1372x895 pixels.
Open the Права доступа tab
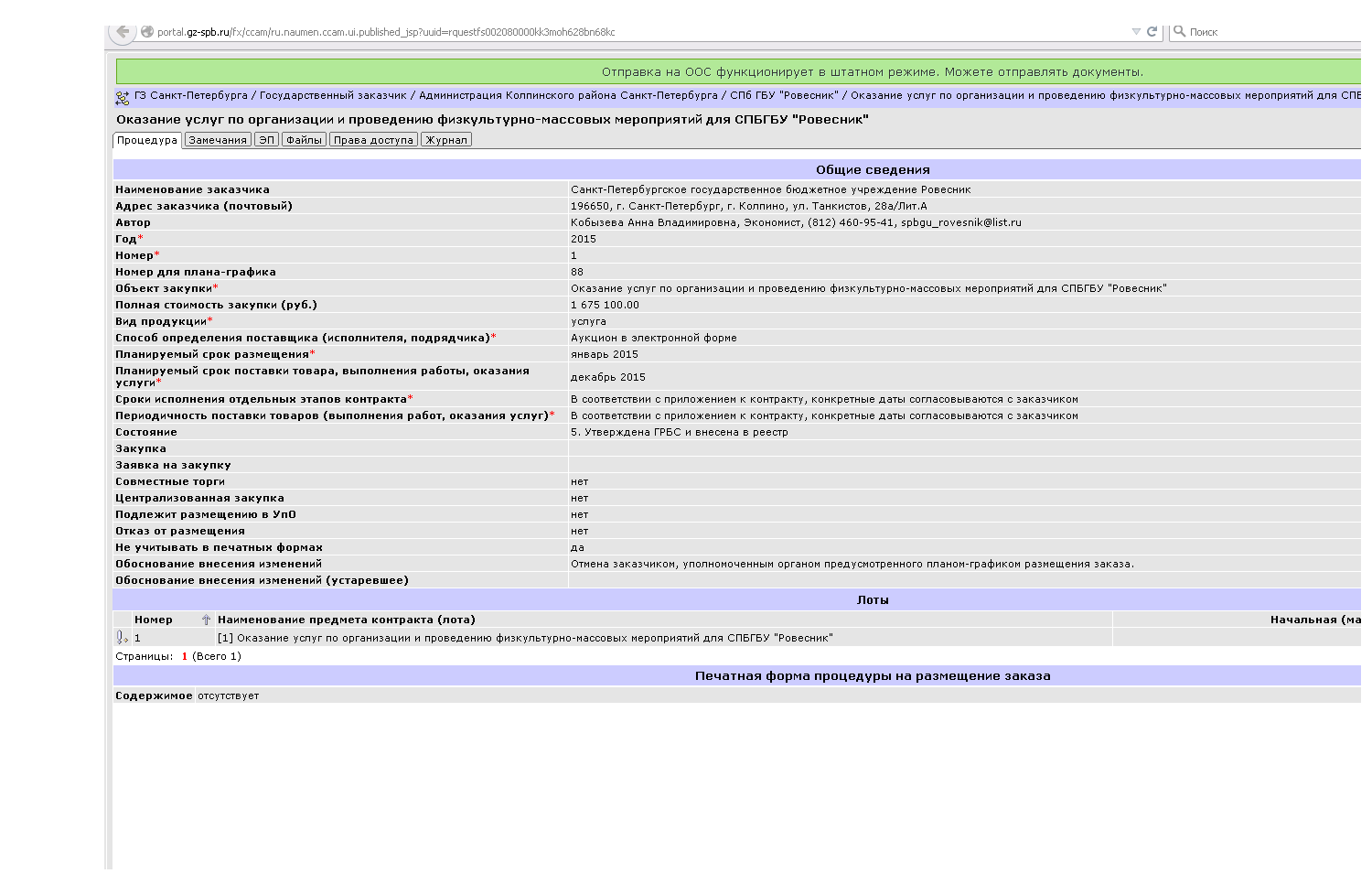(373, 140)
